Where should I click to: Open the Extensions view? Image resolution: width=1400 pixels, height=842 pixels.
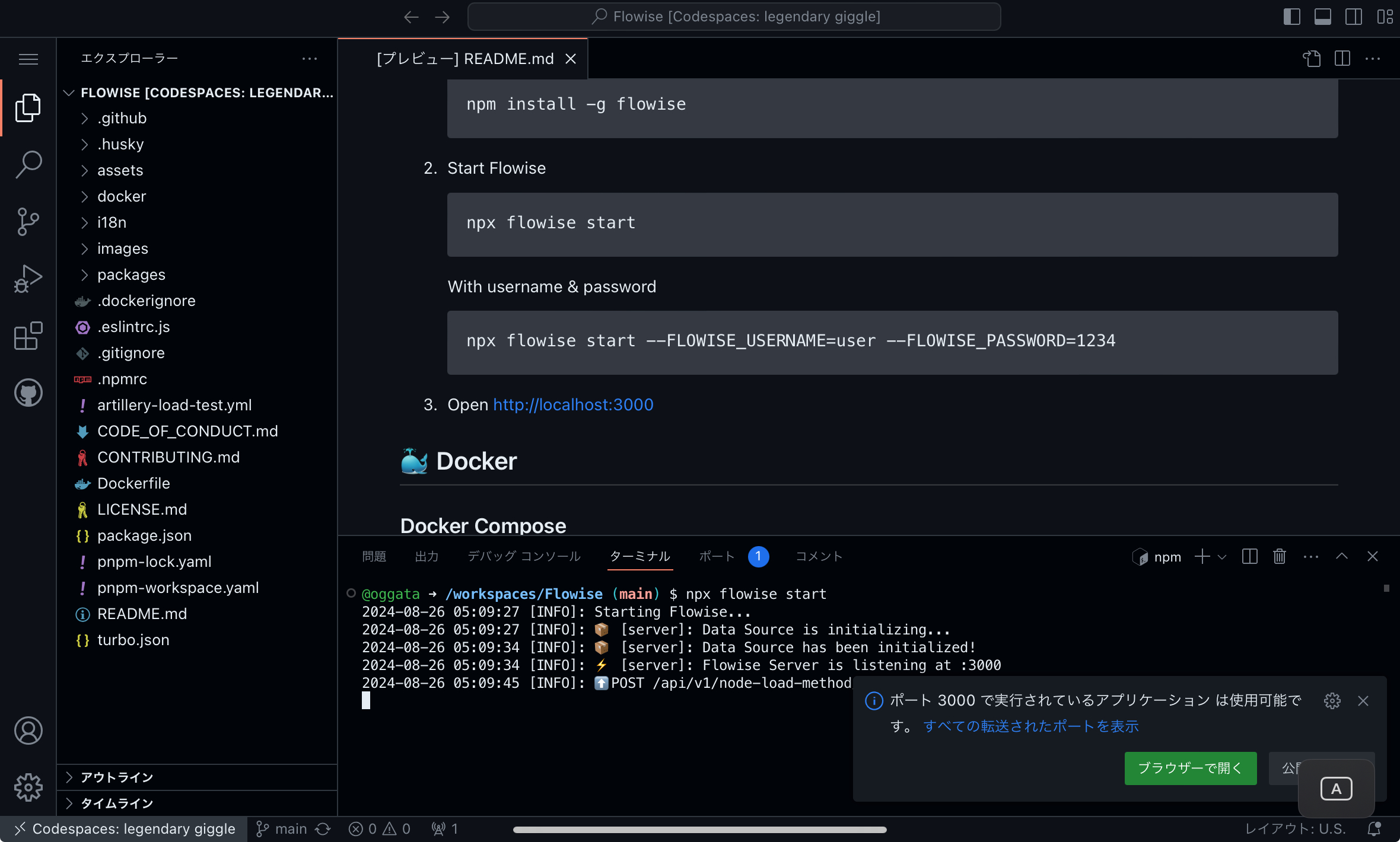[x=28, y=336]
